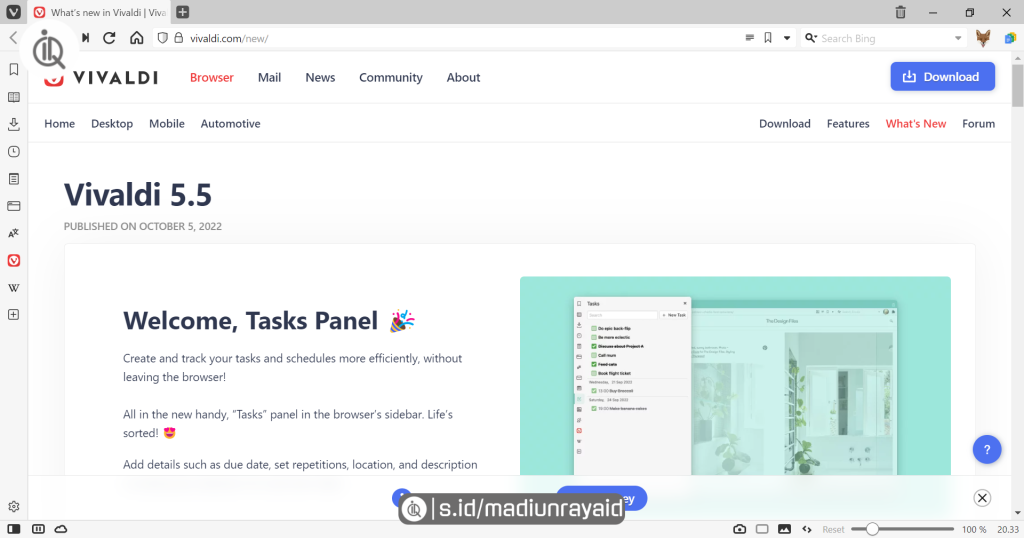Click the blue Download button

tap(942, 77)
